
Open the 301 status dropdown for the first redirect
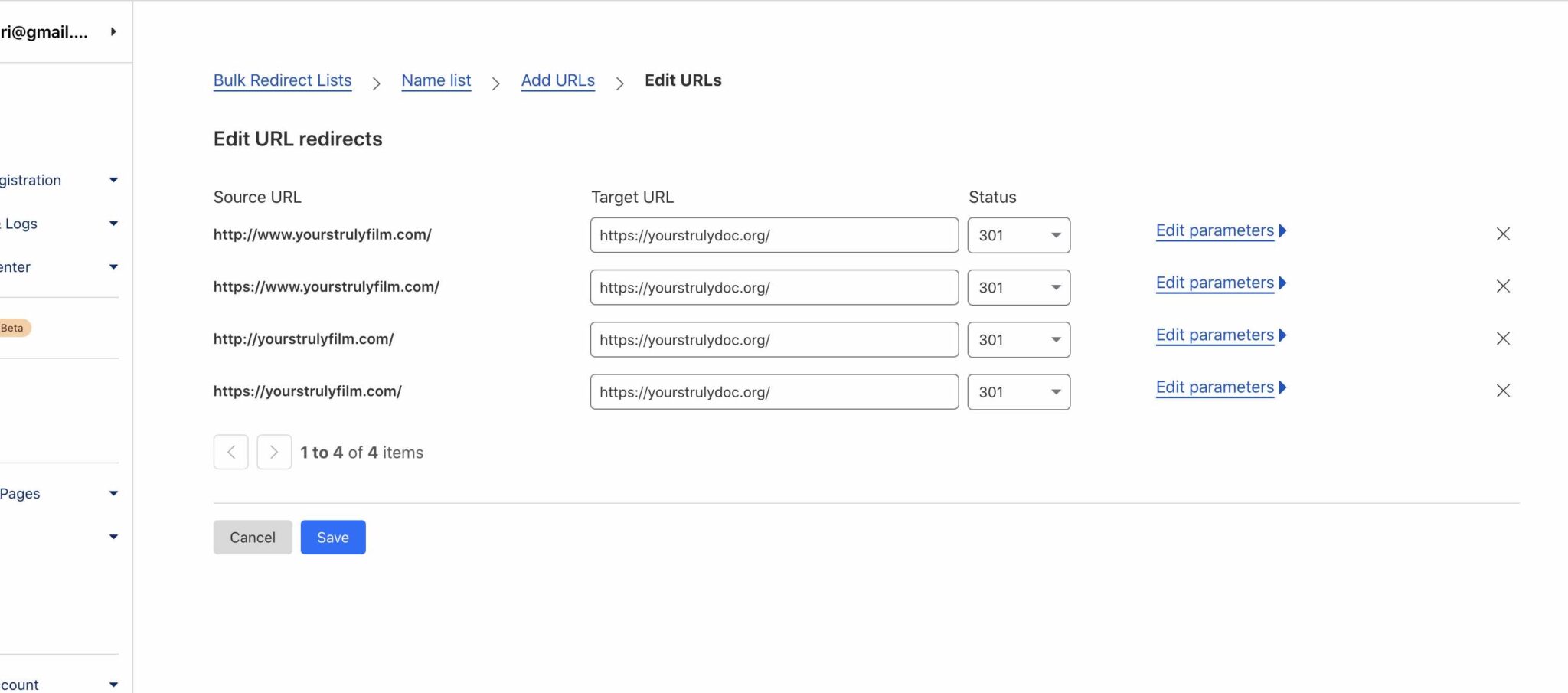(1018, 235)
